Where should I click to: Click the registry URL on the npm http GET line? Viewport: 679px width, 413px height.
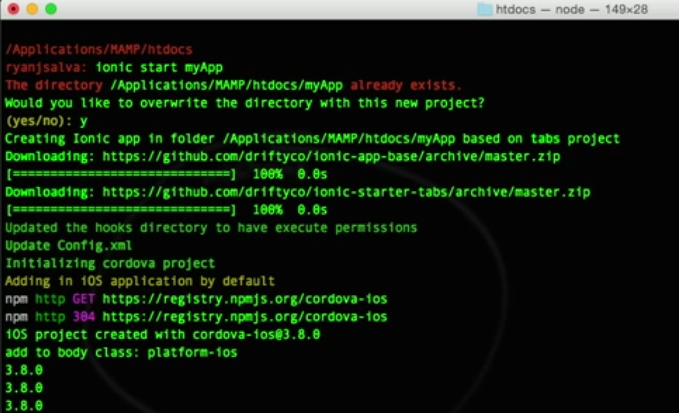click(245, 299)
